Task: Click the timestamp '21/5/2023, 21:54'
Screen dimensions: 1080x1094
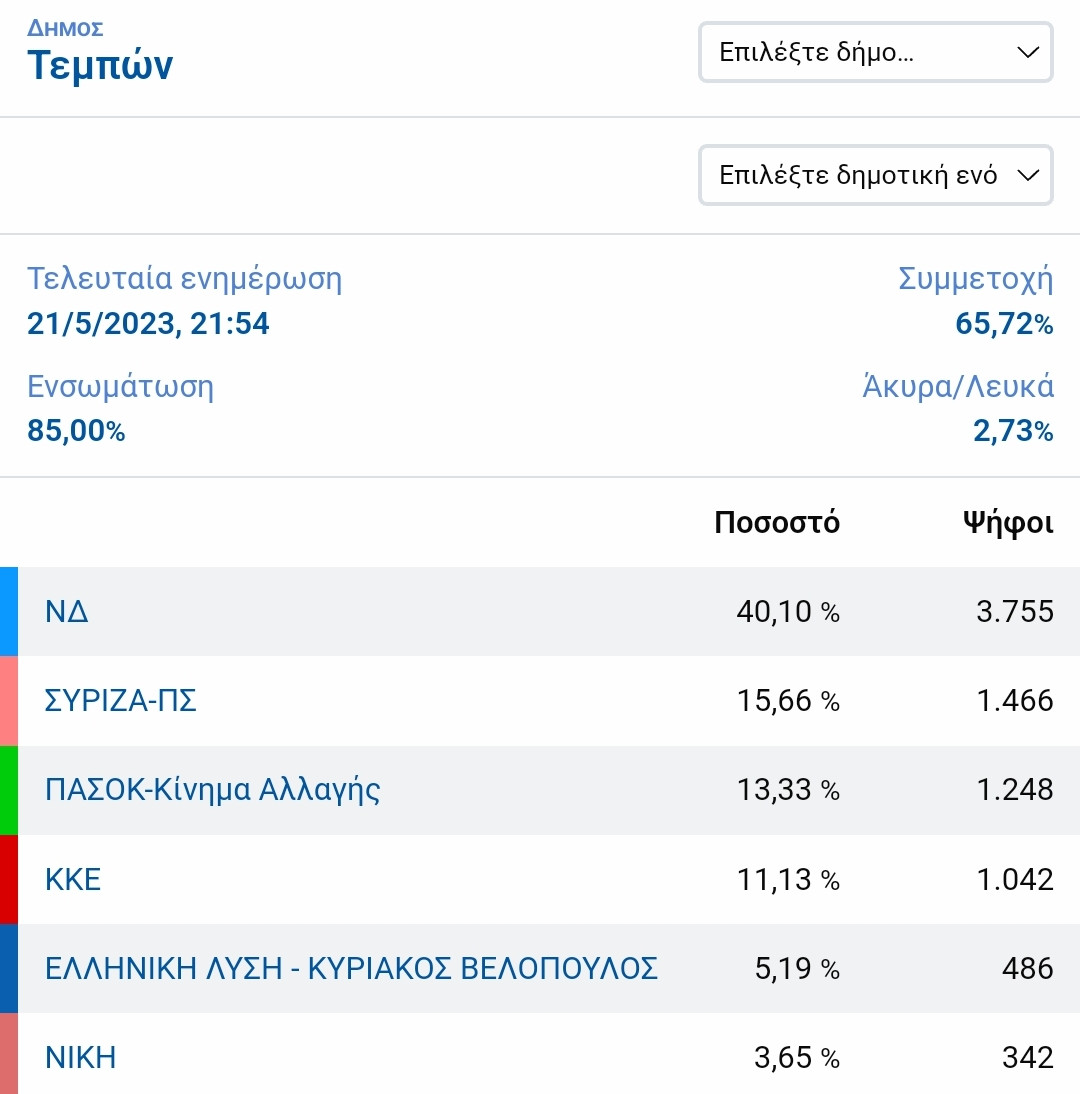Action: coord(148,324)
